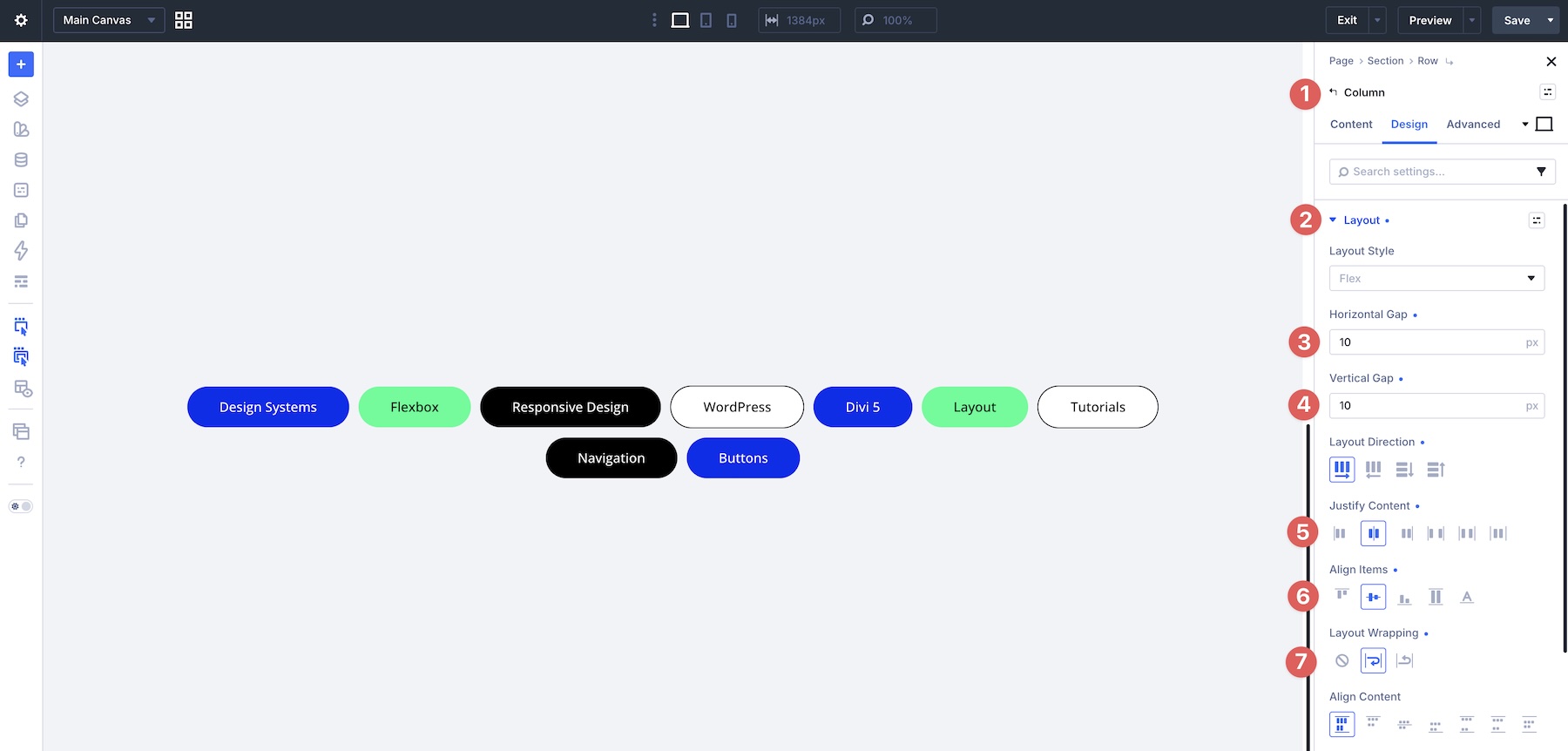Open the Layout Style Flex dropdown
Image resolution: width=1568 pixels, height=751 pixels.
pyautogui.click(x=1436, y=278)
